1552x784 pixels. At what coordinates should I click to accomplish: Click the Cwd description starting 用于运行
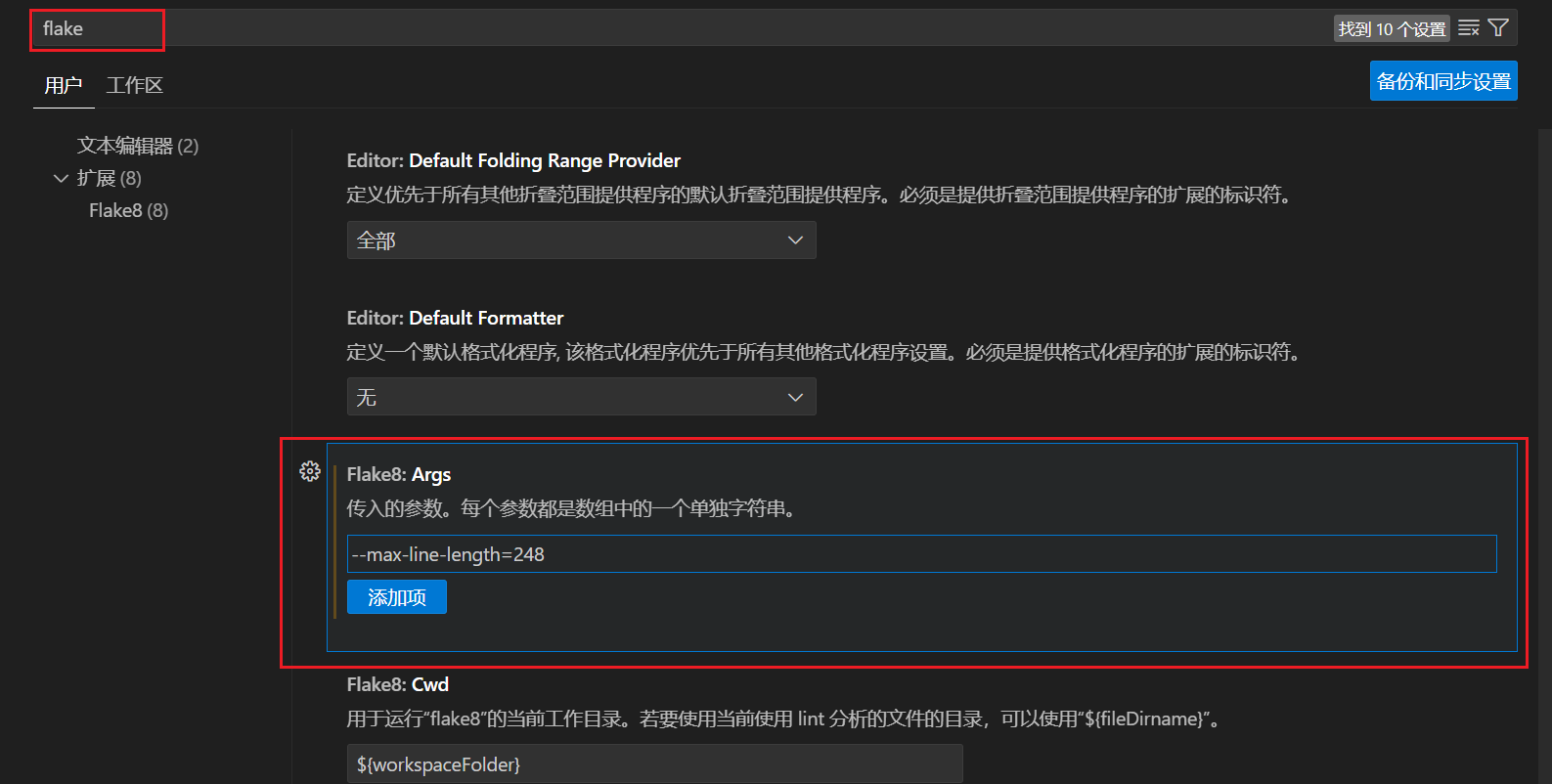(x=785, y=719)
